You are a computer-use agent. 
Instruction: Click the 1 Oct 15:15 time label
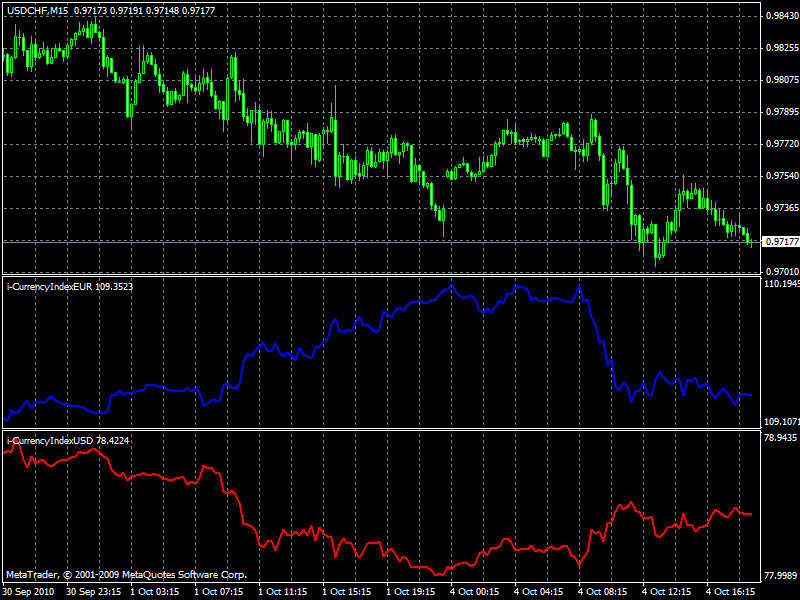click(x=347, y=592)
